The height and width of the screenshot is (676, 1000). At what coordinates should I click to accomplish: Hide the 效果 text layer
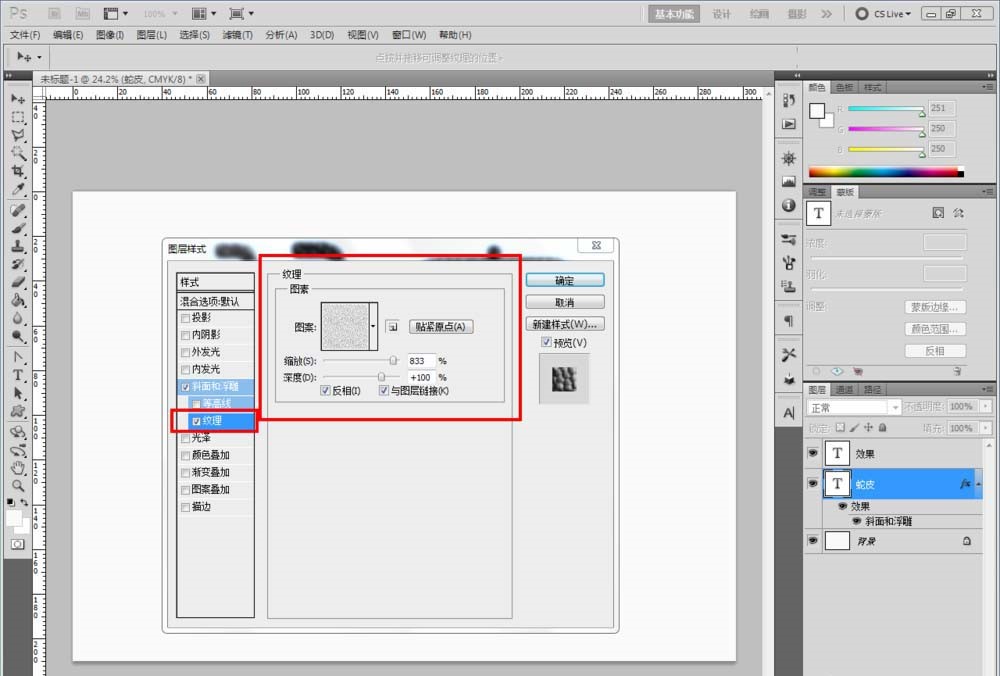[x=812, y=453]
